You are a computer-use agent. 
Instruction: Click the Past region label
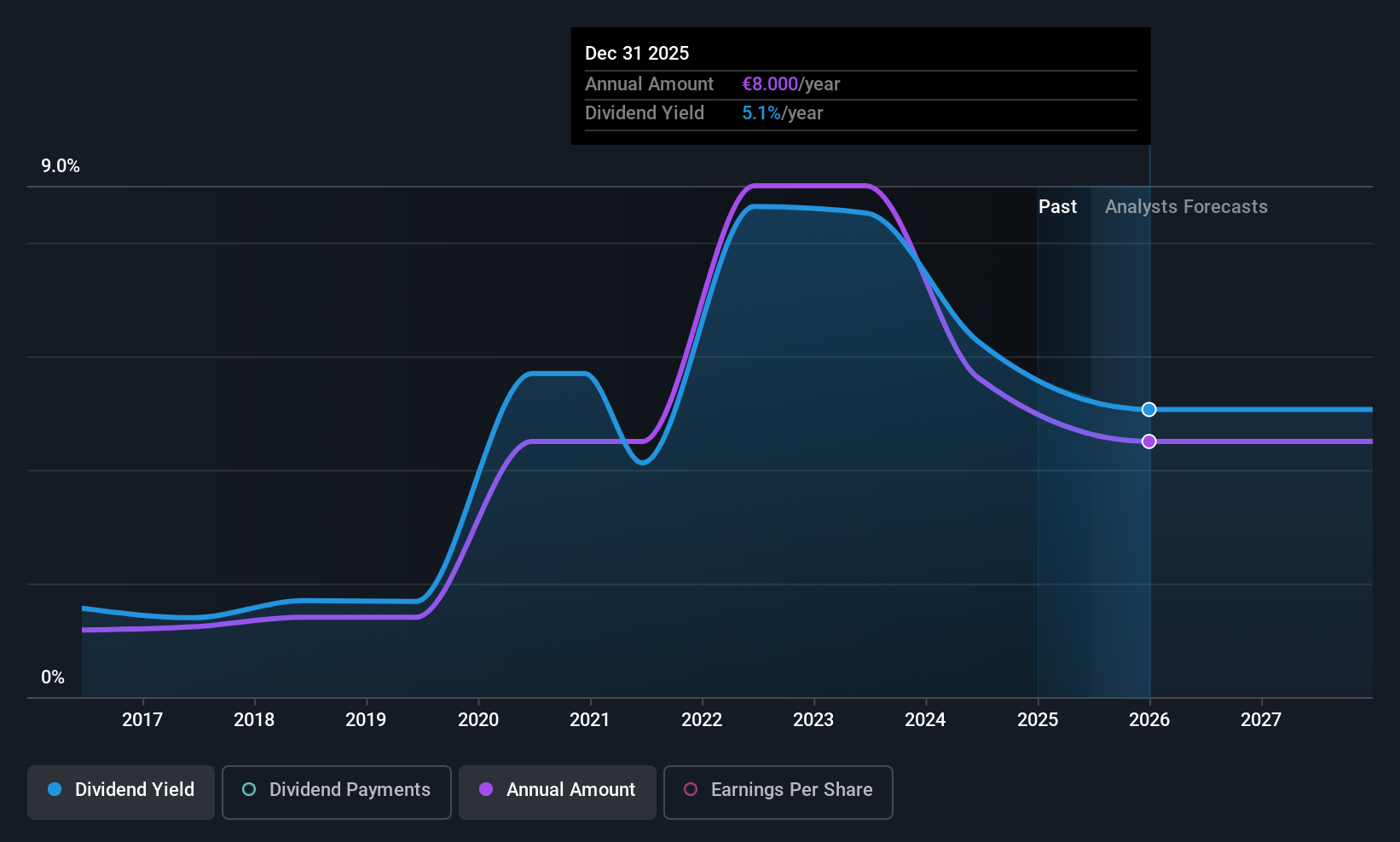[1057, 207]
